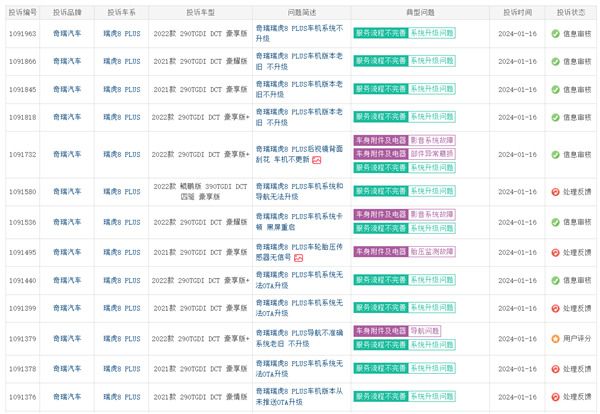Open complaint 车机版本从未推送OTA升级
The height and width of the screenshot is (414, 600).
click(x=299, y=397)
